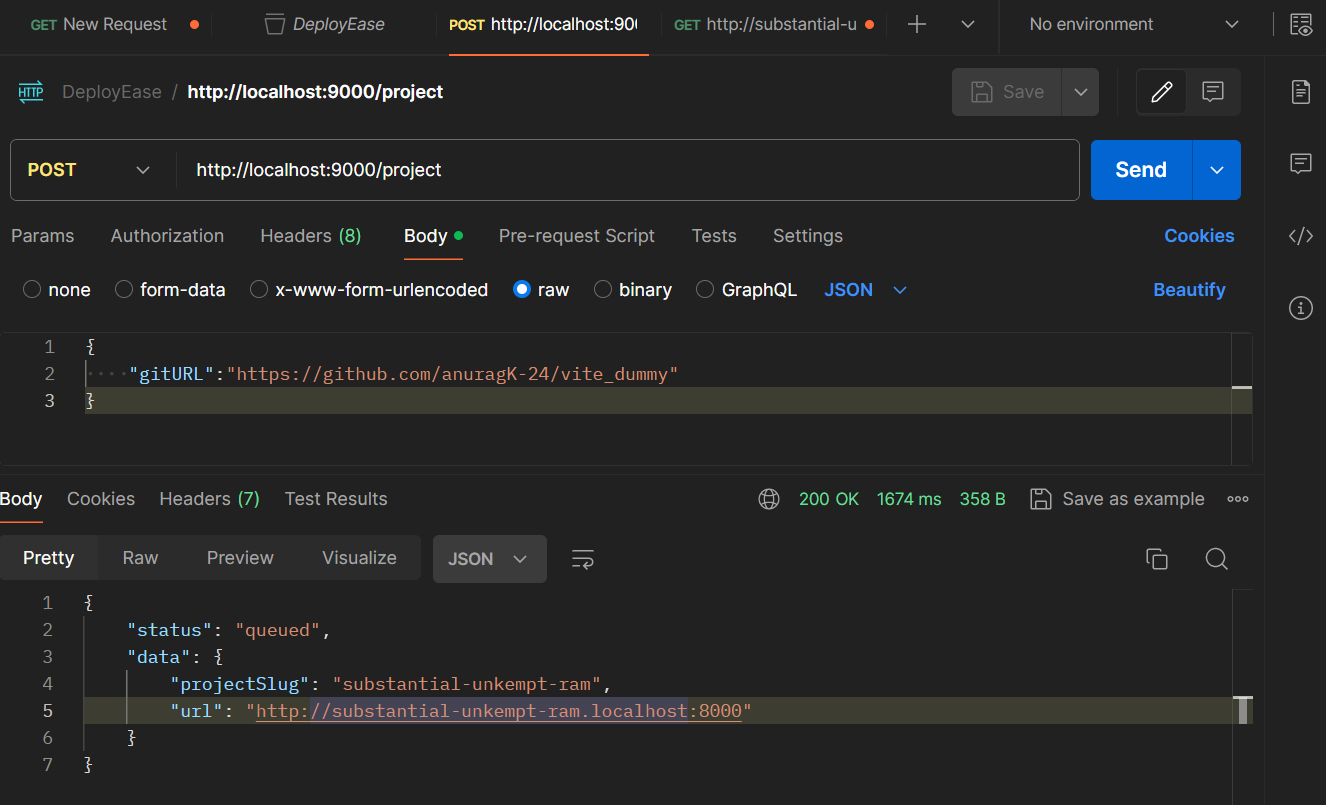Open the comments icon in right sidebar

point(1300,164)
